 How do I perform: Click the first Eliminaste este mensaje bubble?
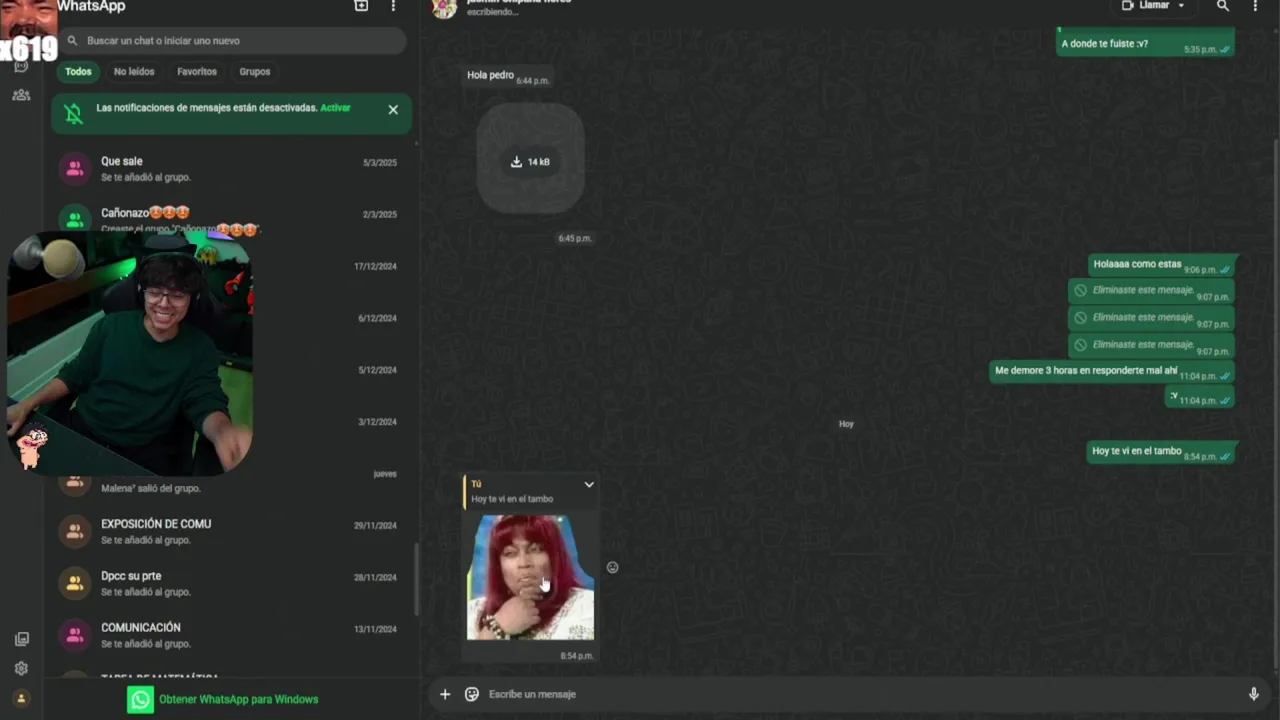point(1150,291)
